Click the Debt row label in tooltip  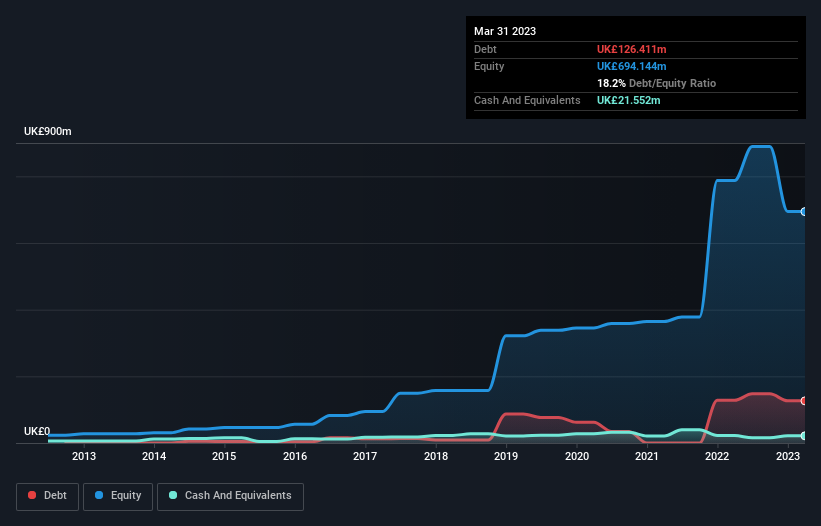(485, 49)
